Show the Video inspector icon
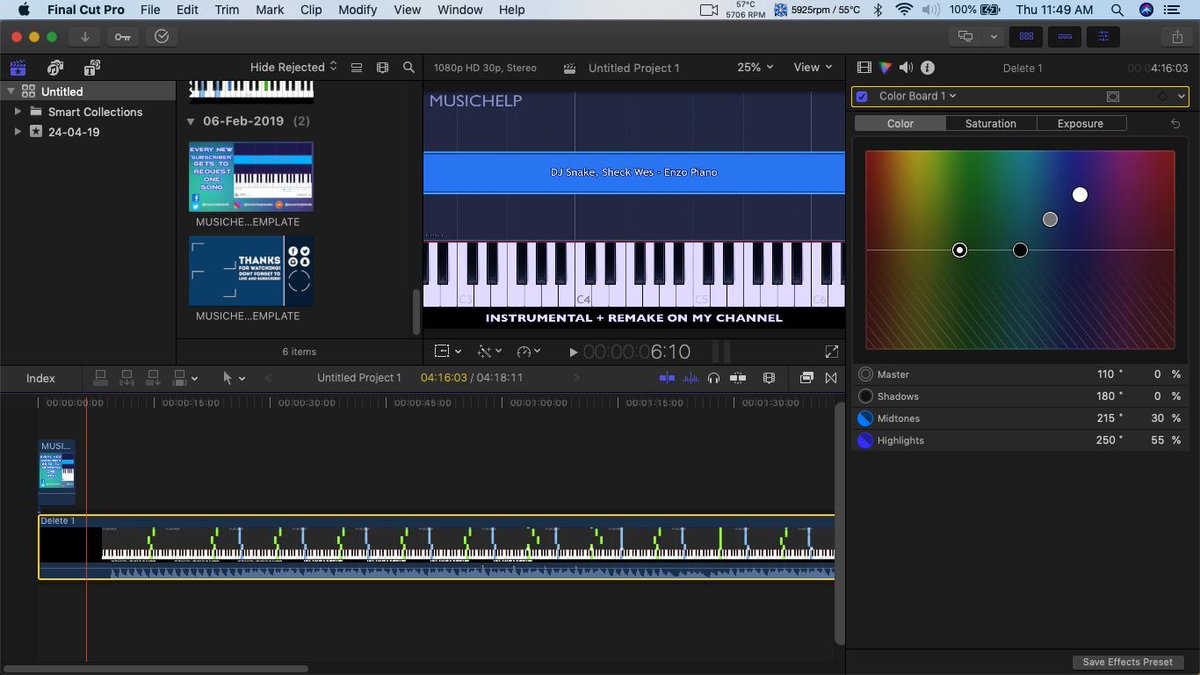The width and height of the screenshot is (1200, 675). point(865,67)
